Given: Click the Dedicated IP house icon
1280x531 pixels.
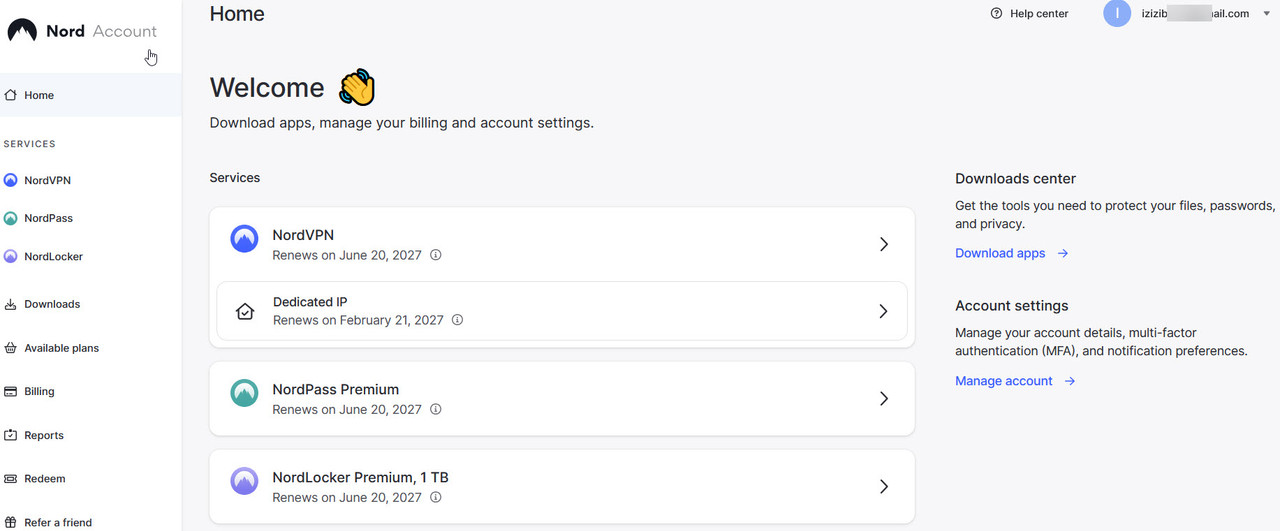Looking at the screenshot, I should pyautogui.click(x=245, y=311).
